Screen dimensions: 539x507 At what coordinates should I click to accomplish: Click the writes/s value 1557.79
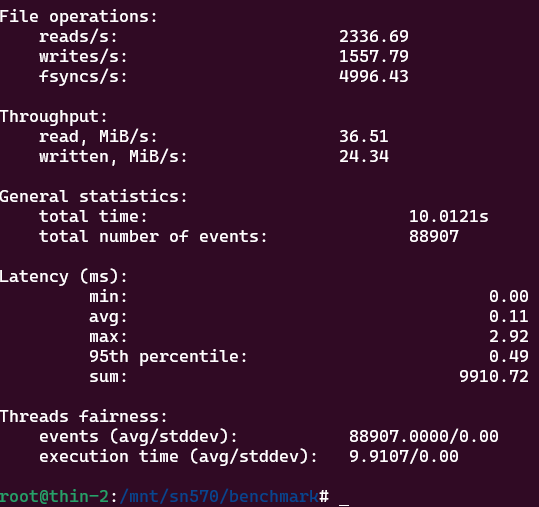(374, 56)
